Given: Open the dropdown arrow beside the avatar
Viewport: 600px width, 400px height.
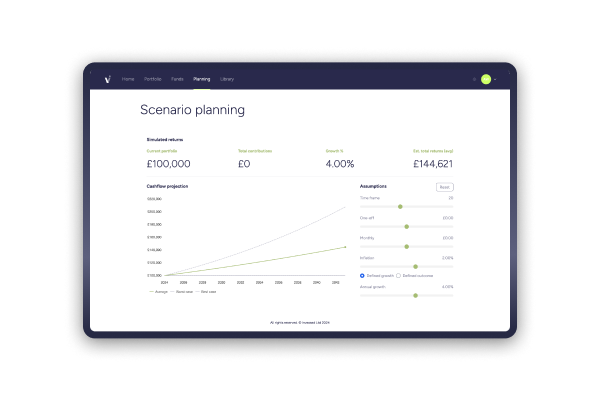Looking at the screenshot, I should 495,78.
